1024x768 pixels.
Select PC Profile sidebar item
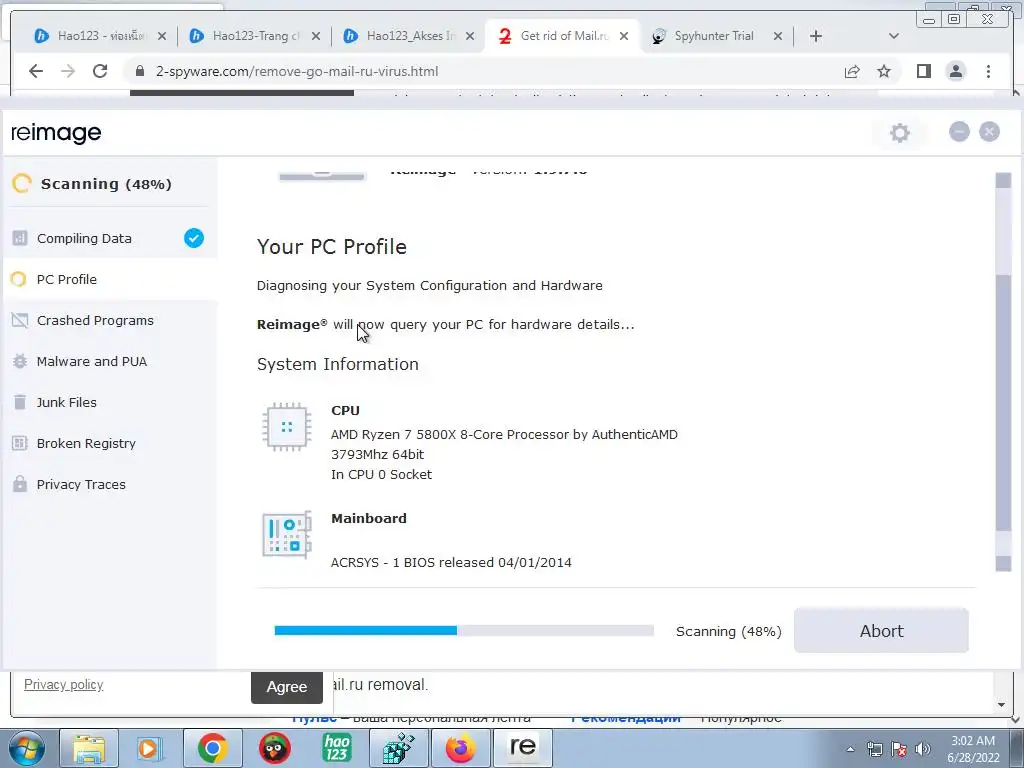(110, 280)
